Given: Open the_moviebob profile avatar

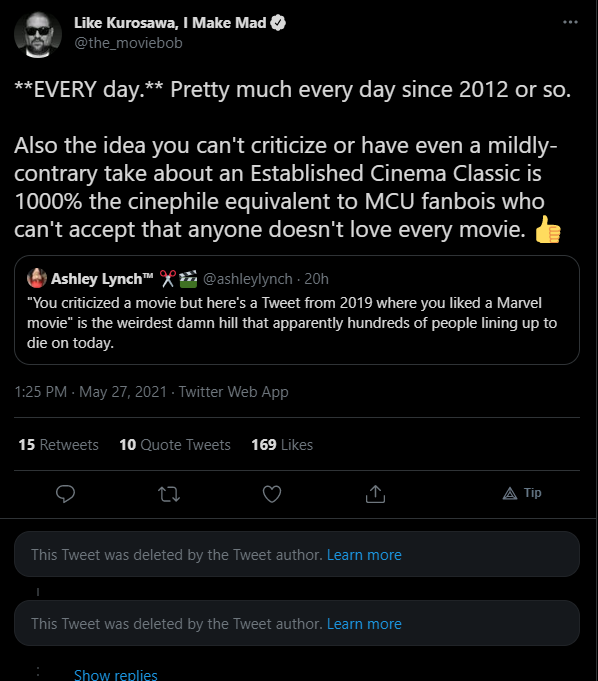Looking at the screenshot, I should pyautogui.click(x=38, y=35).
